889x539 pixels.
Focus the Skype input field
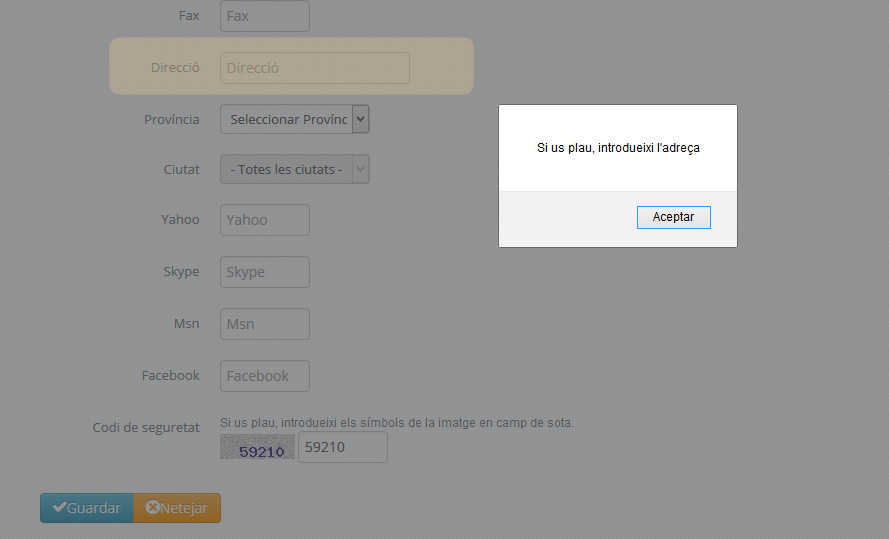pos(265,272)
